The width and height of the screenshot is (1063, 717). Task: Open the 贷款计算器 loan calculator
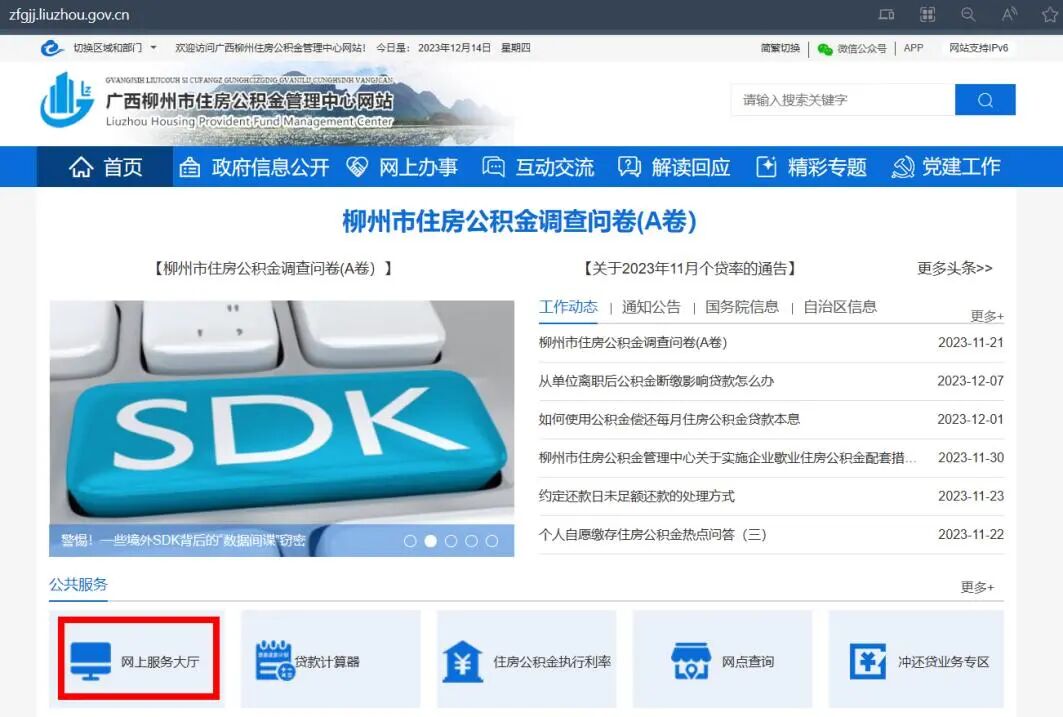point(308,661)
